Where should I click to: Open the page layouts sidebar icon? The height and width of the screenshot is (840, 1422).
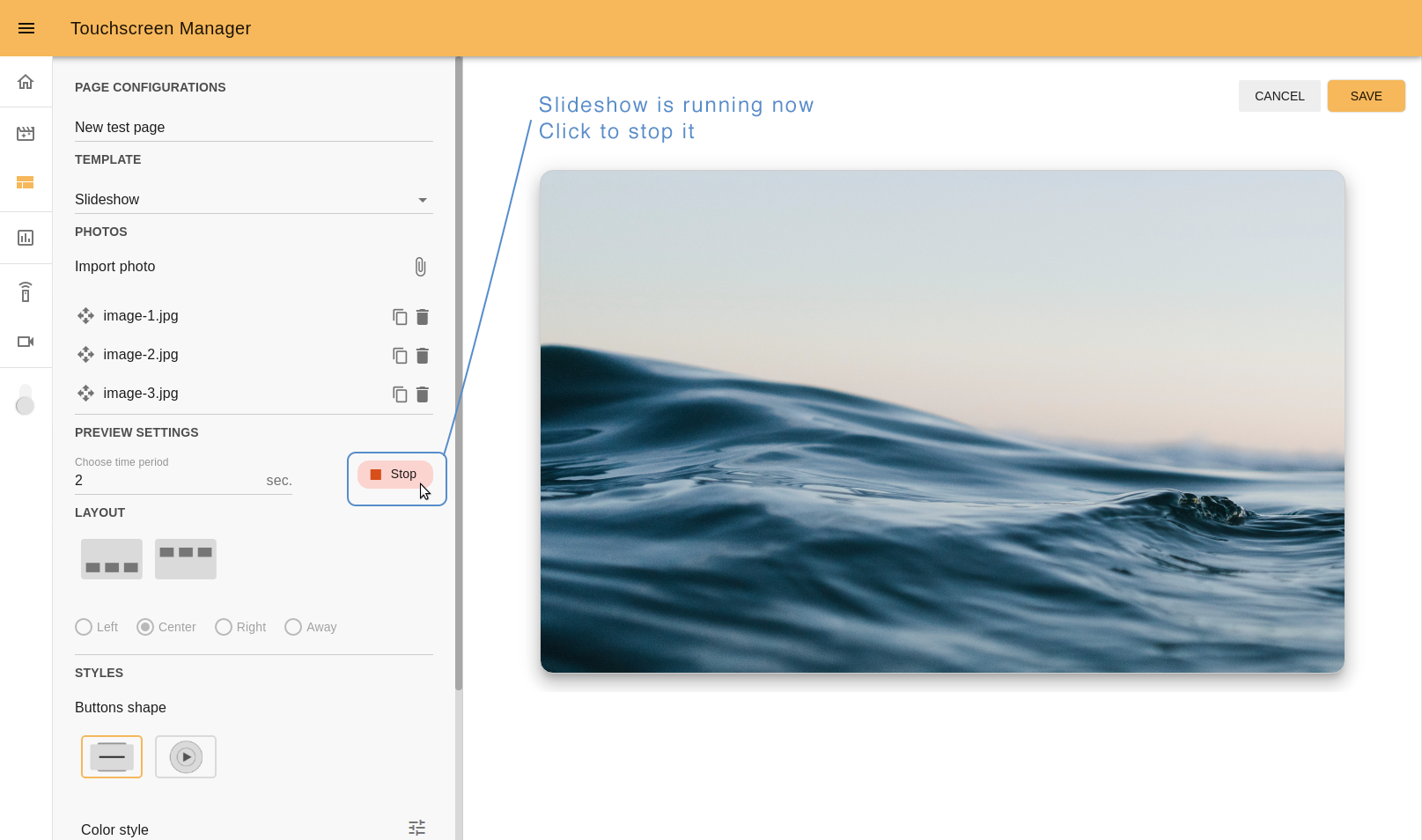pos(26,182)
